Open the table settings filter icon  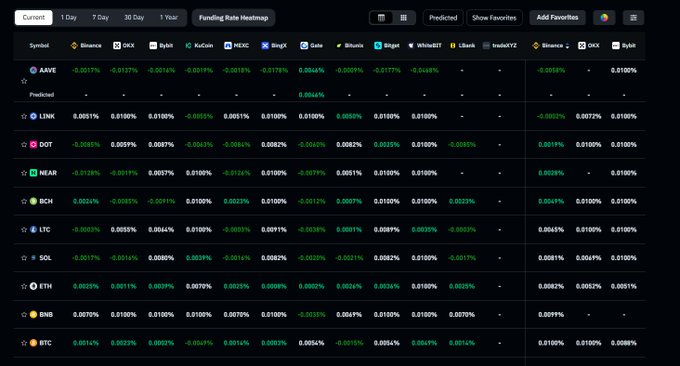633,18
